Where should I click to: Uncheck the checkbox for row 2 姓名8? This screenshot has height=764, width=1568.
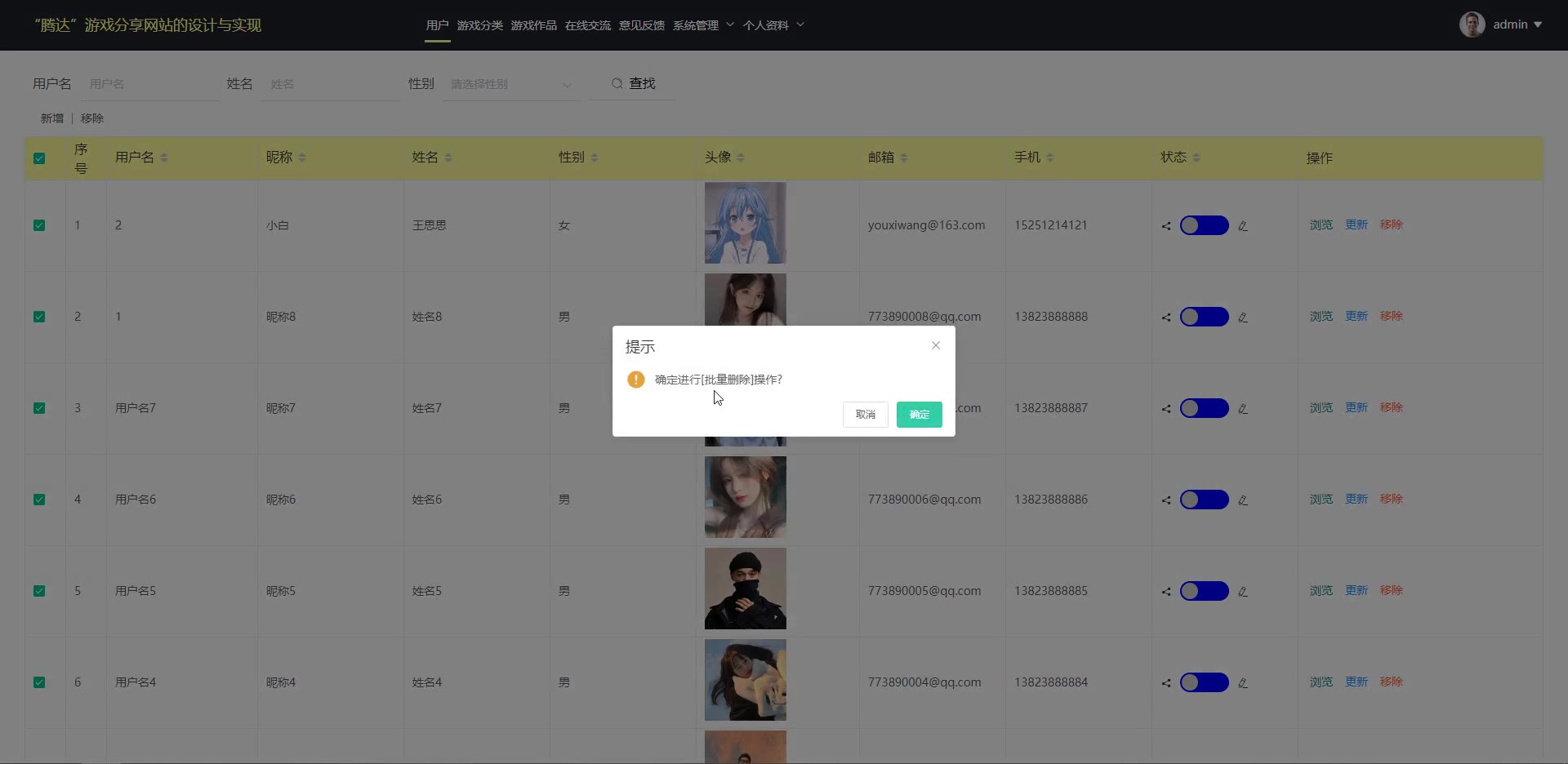coord(39,317)
